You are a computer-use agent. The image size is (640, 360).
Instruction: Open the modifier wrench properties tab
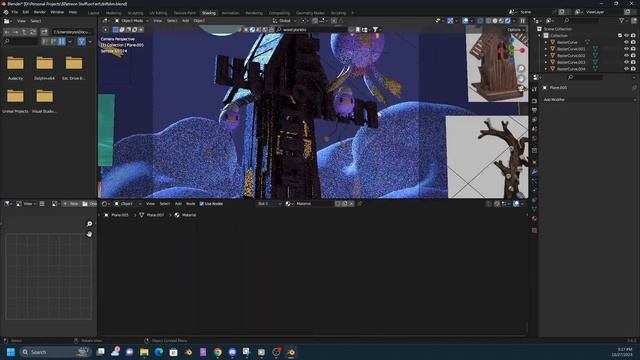pyautogui.click(x=534, y=172)
